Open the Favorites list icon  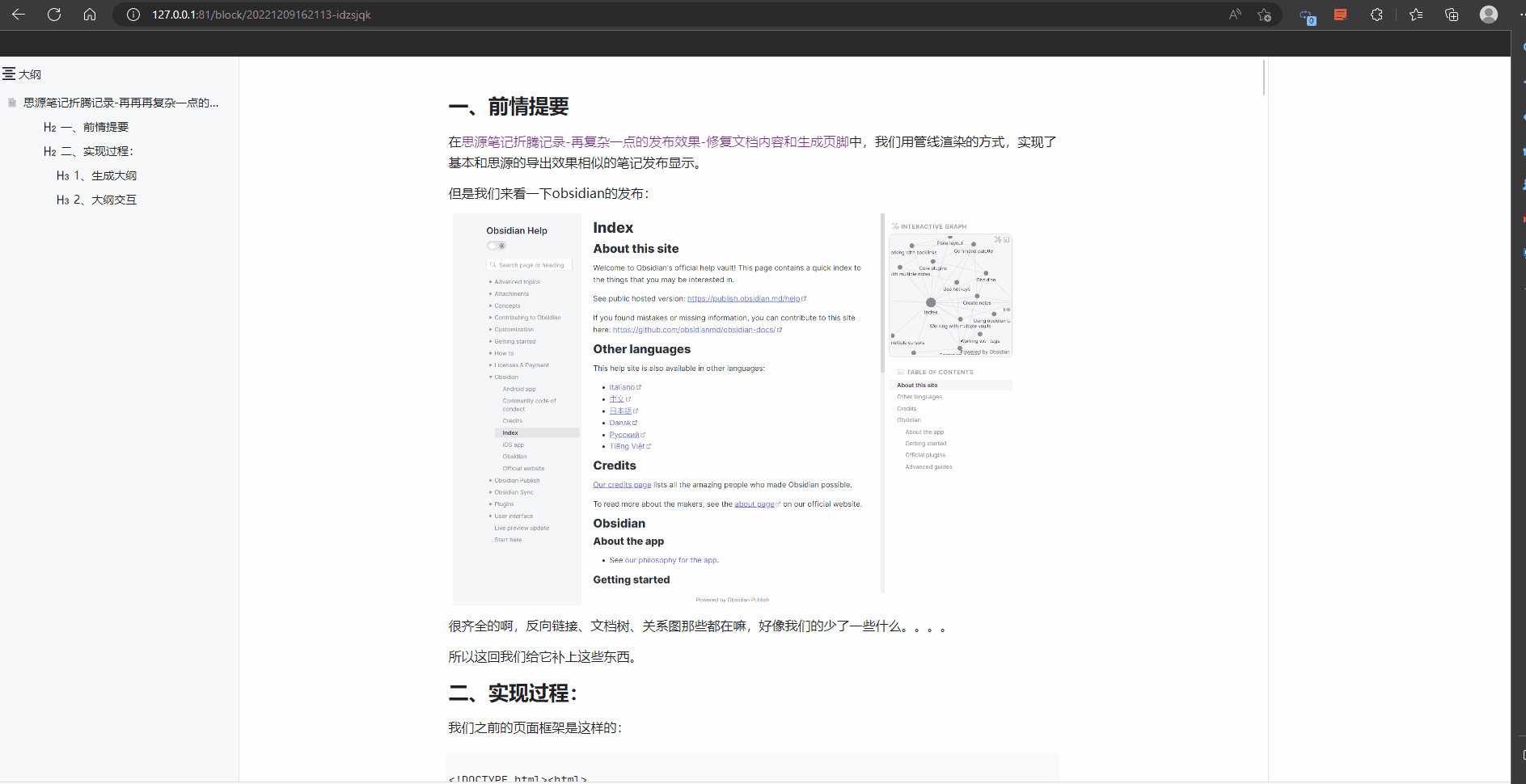[1416, 14]
